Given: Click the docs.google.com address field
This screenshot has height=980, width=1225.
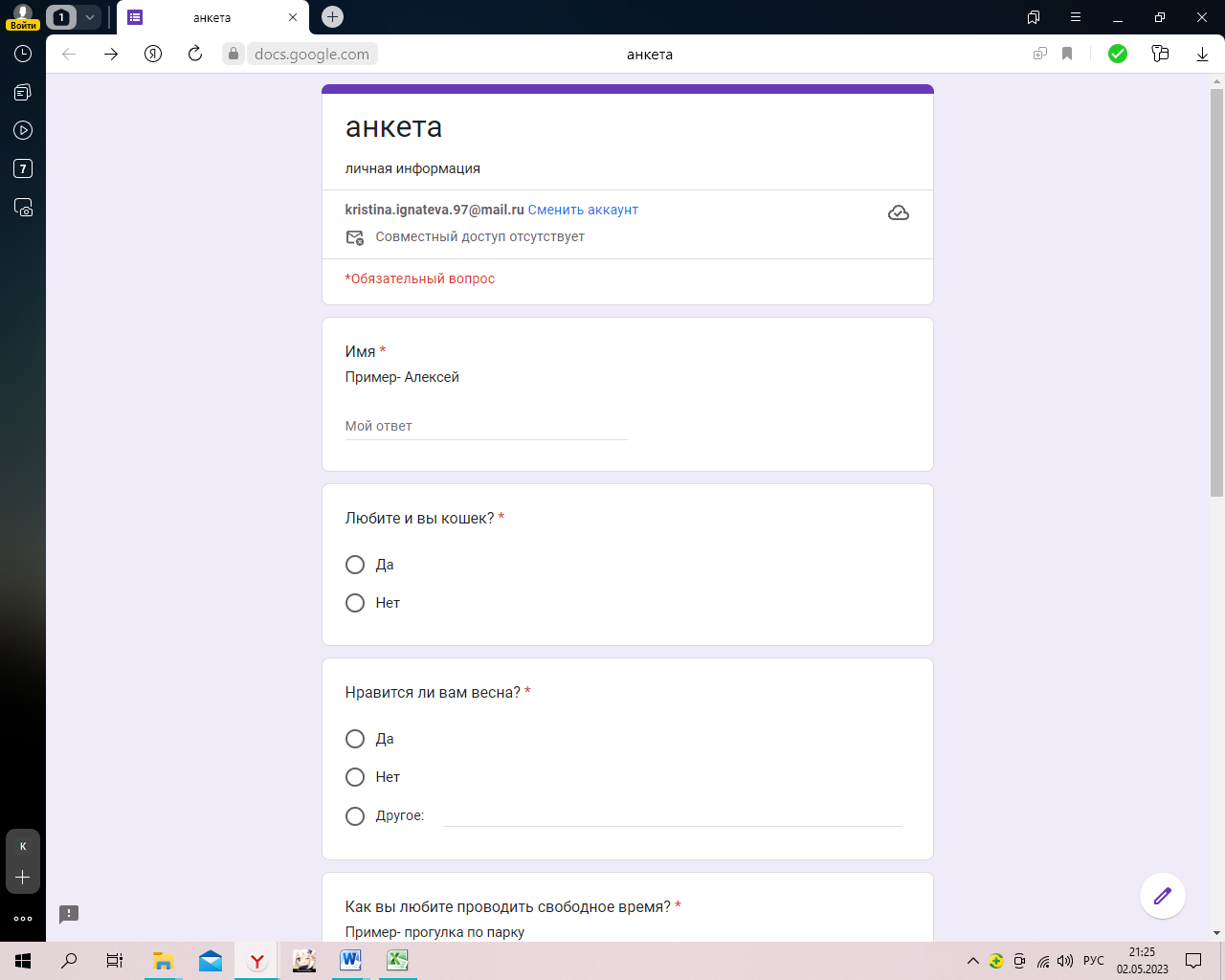Looking at the screenshot, I should point(312,55).
